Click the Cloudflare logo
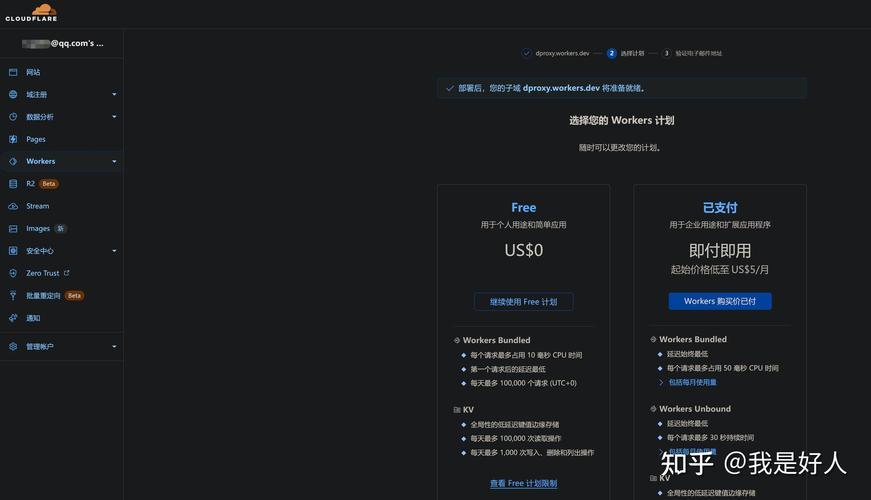The height and width of the screenshot is (500, 871). click(31, 12)
